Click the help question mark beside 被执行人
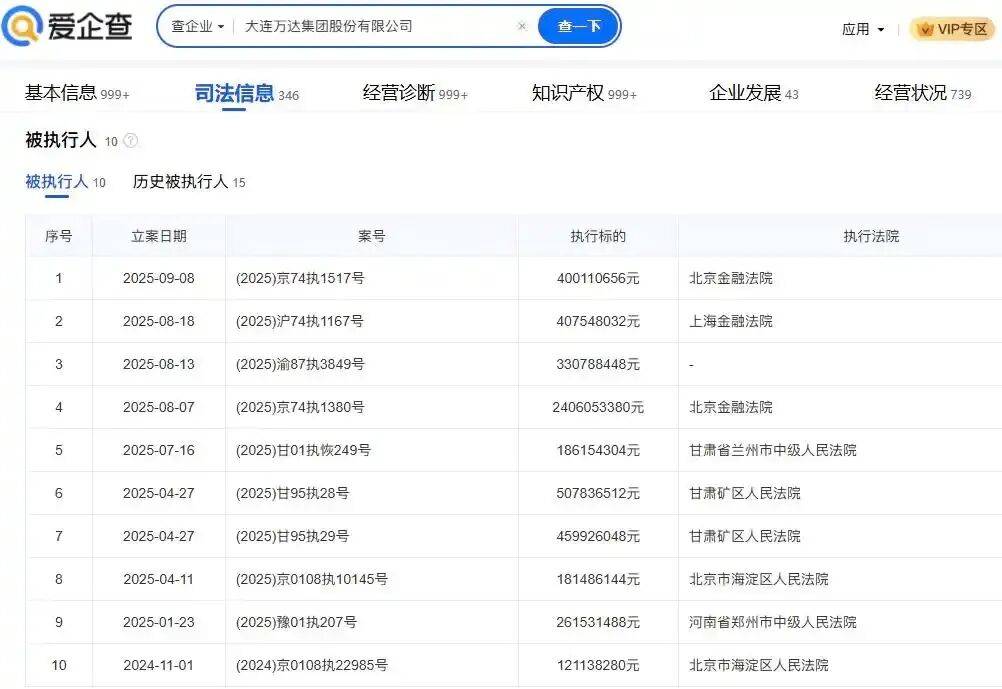 pos(130,141)
